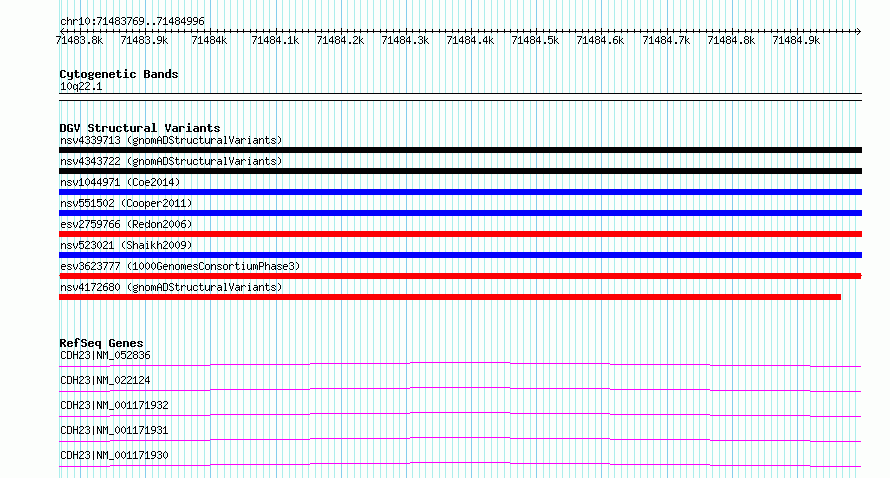Click the red bar under esv3623777
The width and height of the screenshot is (890, 478).
coord(460,276)
